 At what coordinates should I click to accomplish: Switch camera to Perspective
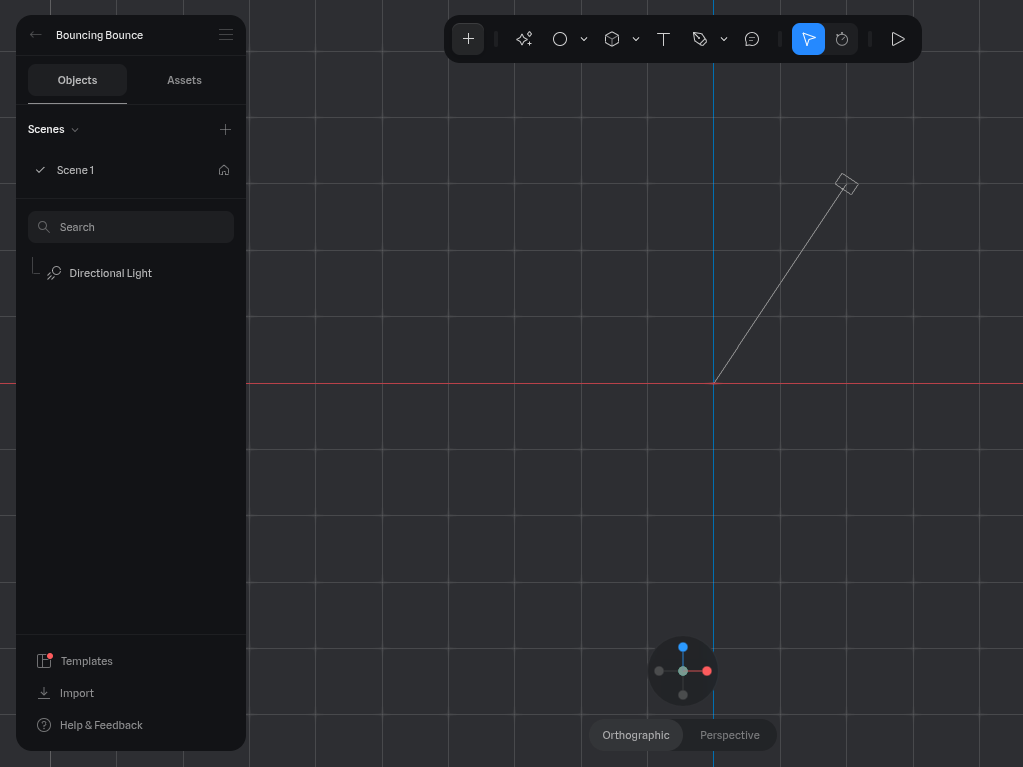[x=729, y=735]
